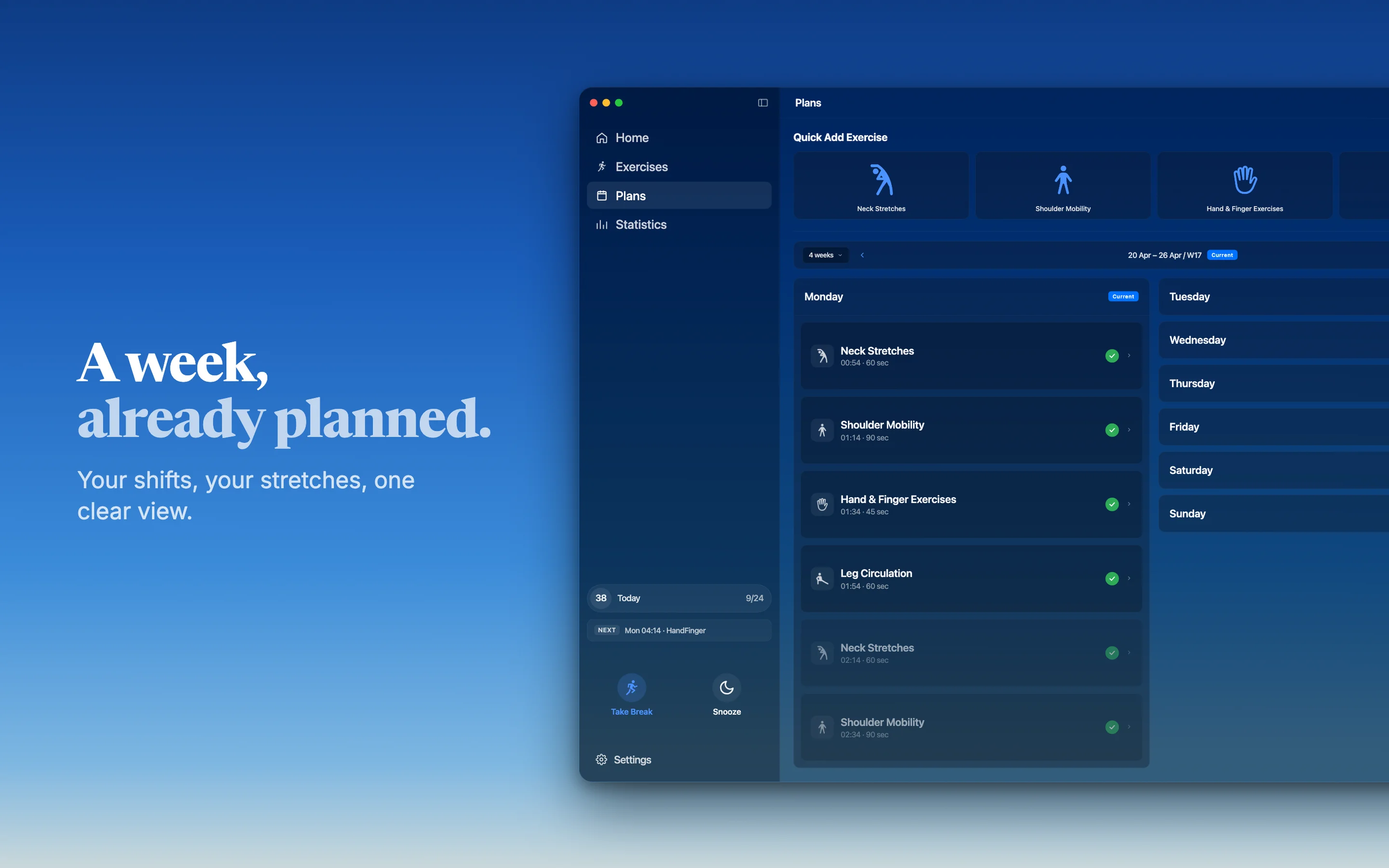Toggle completion of Neck Stretches 00:54
Image resolution: width=1389 pixels, height=868 pixels.
pyautogui.click(x=1112, y=356)
